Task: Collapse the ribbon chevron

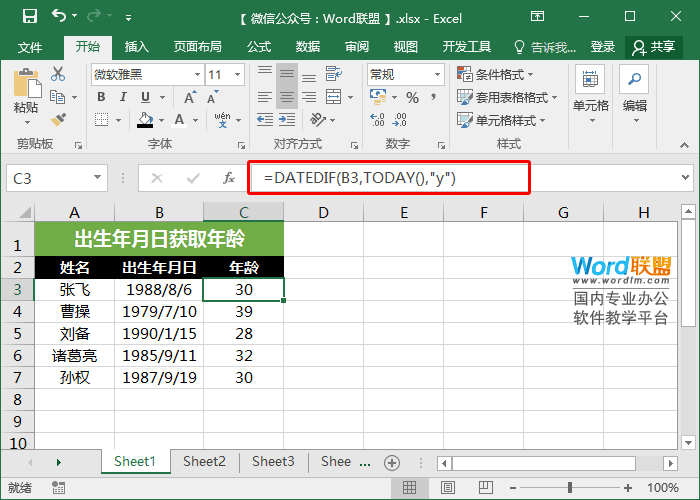Action: [684, 145]
